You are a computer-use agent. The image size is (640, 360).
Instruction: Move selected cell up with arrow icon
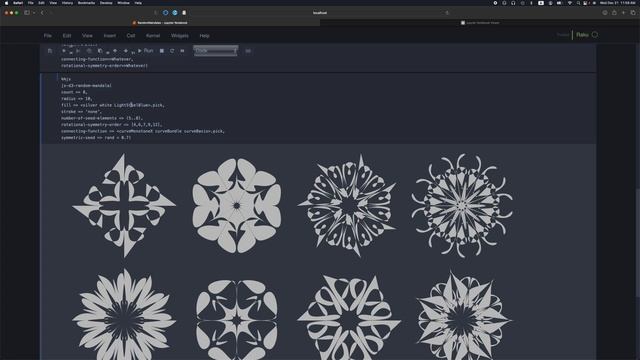click(115, 51)
